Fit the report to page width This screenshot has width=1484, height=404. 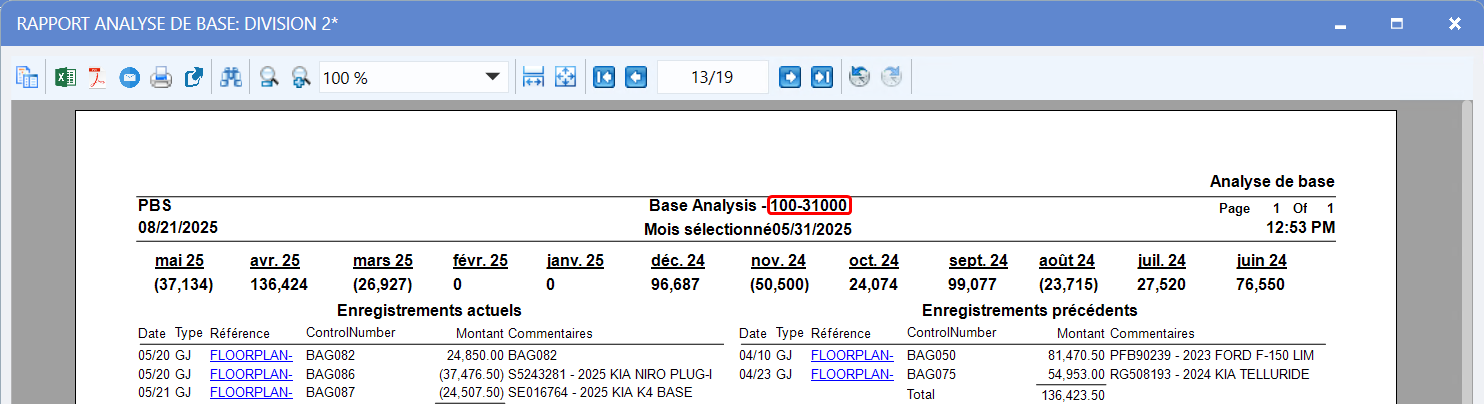coord(533,77)
